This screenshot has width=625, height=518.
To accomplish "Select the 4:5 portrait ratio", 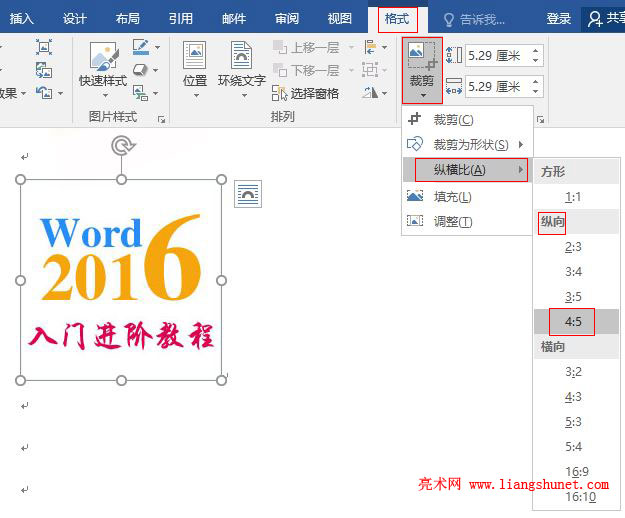I will [576, 322].
